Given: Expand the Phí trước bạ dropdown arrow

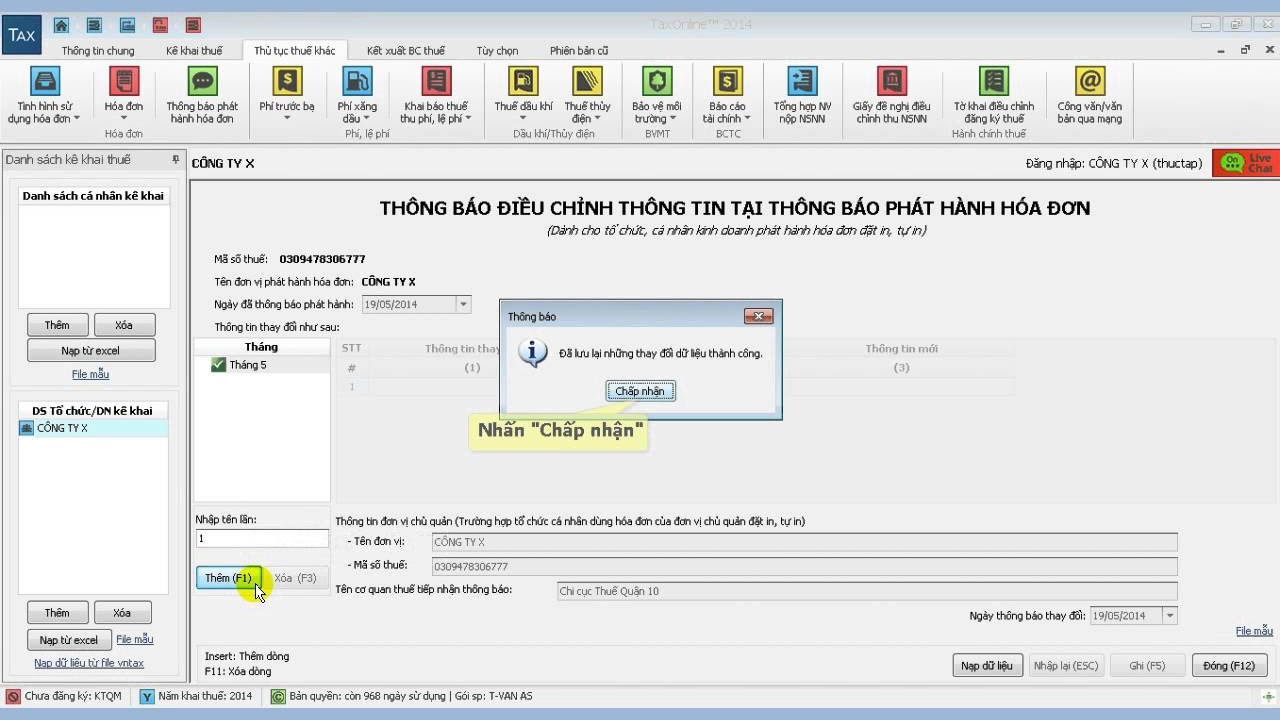Looking at the screenshot, I should tap(287, 118).
